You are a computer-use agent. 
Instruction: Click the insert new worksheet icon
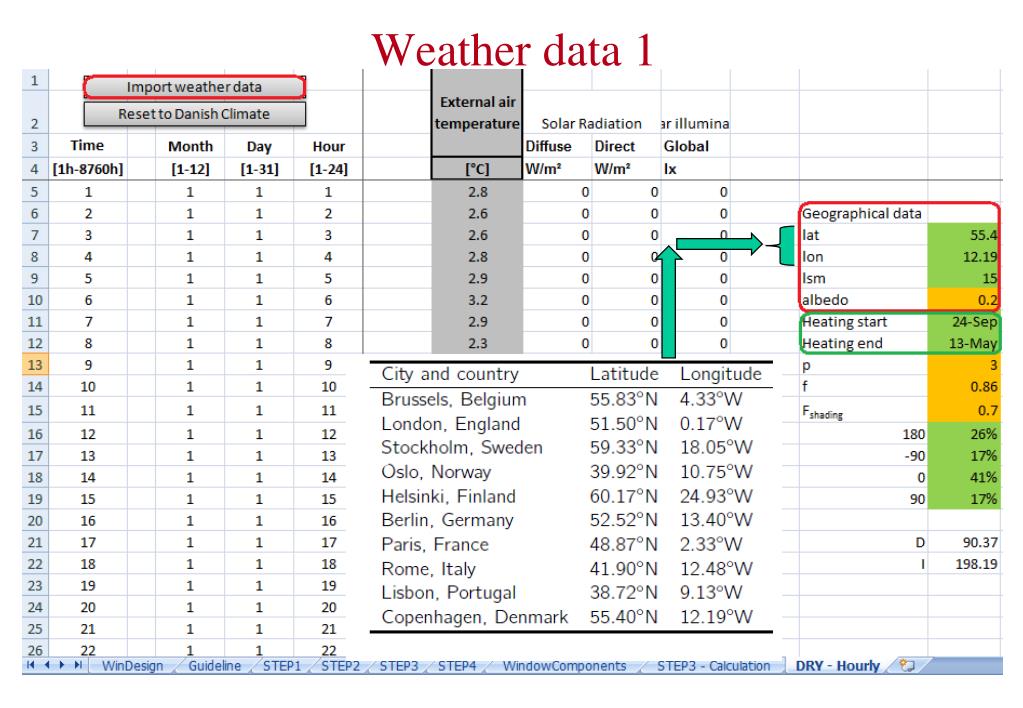[x=907, y=666]
